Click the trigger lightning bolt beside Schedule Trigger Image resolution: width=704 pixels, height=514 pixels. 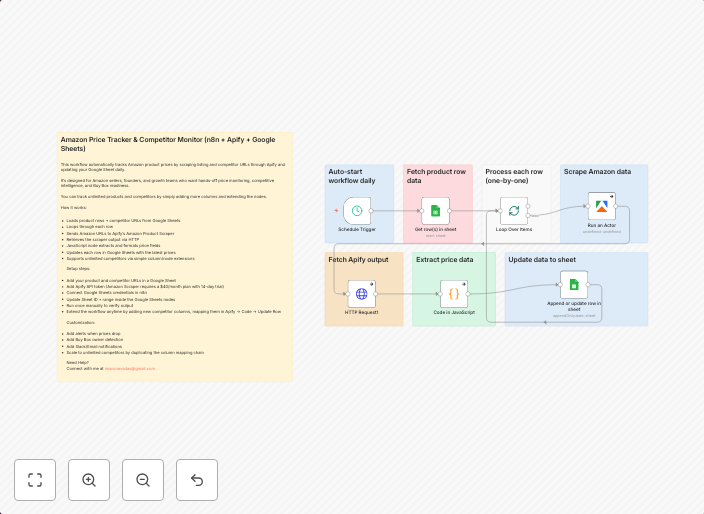(336, 211)
